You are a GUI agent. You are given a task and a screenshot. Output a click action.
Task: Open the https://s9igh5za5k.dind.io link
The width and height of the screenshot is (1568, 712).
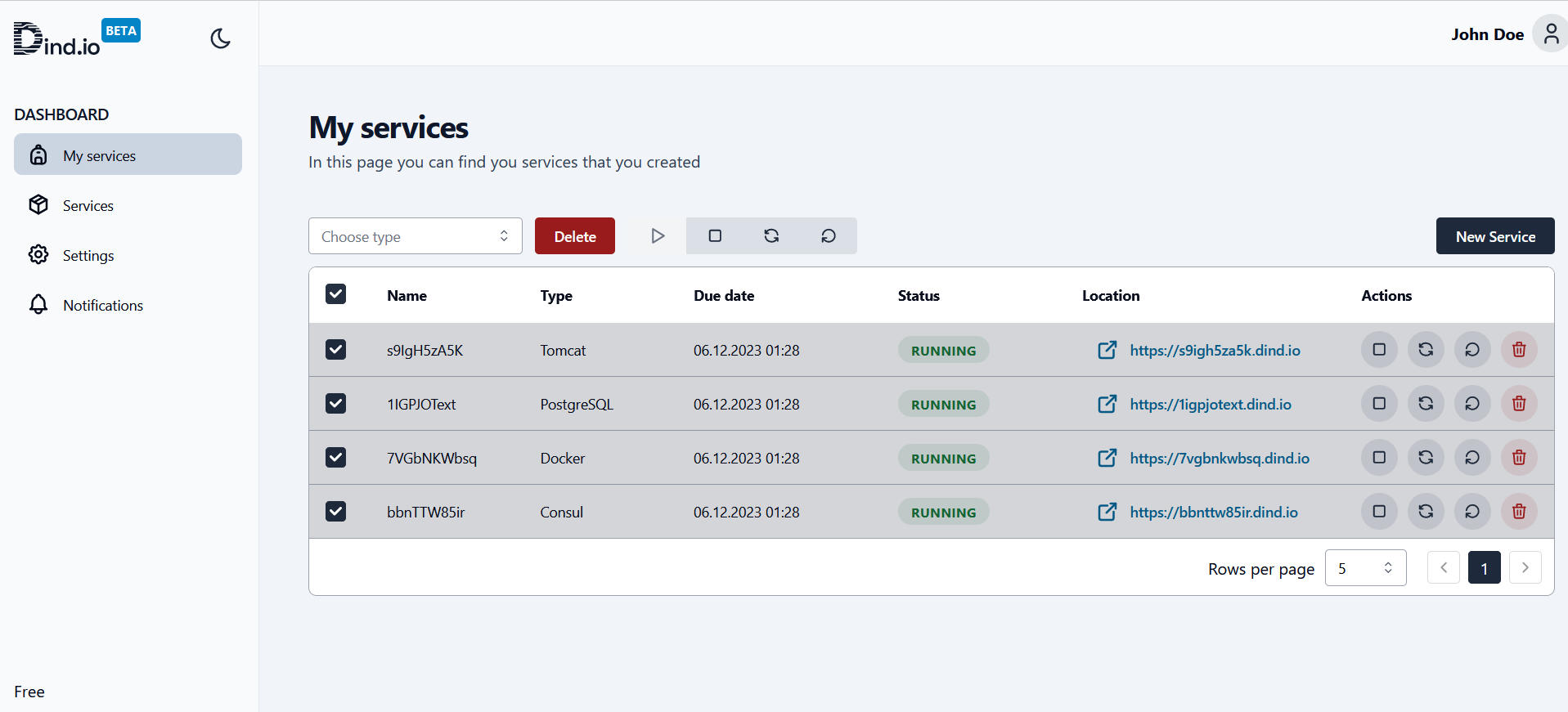coord(1215,350)
